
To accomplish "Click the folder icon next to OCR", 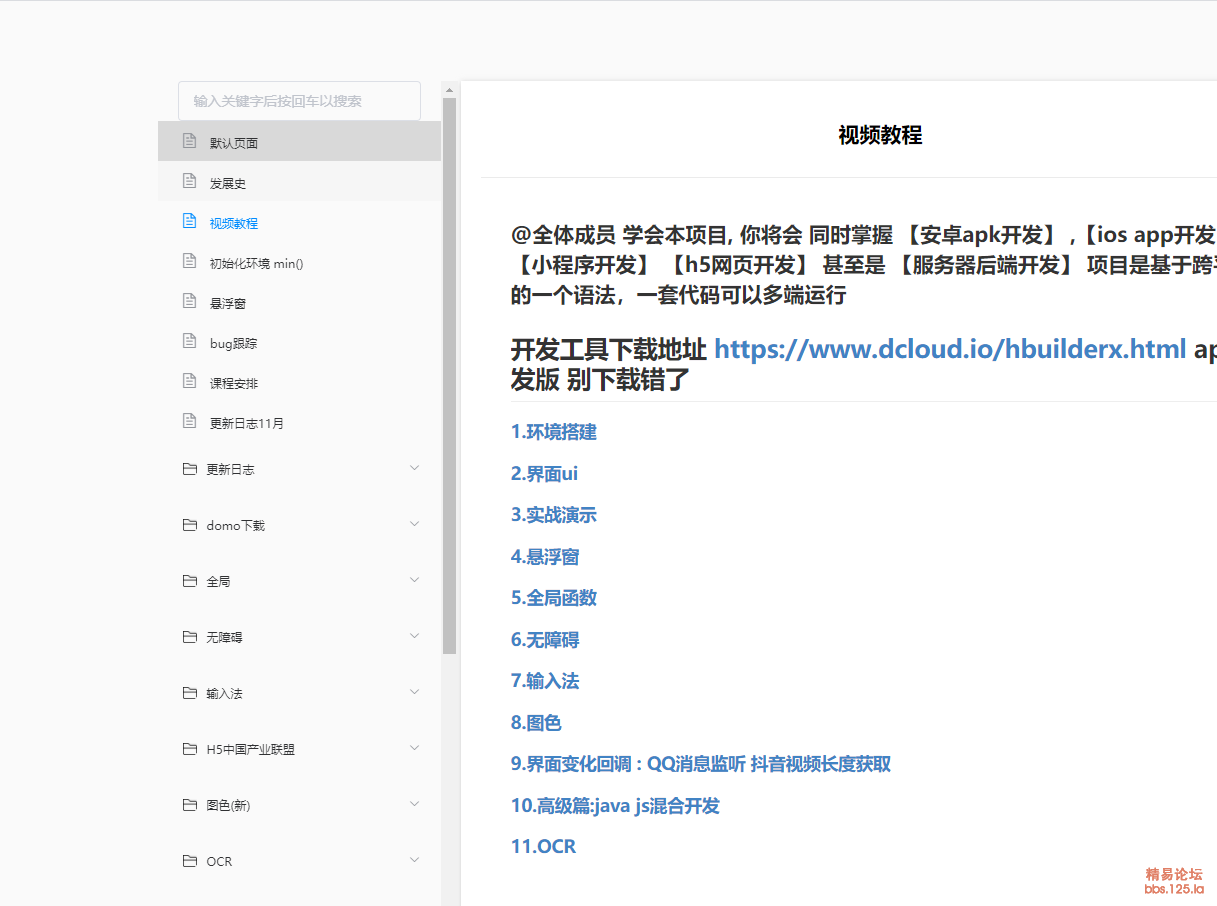I will (189, 861).
